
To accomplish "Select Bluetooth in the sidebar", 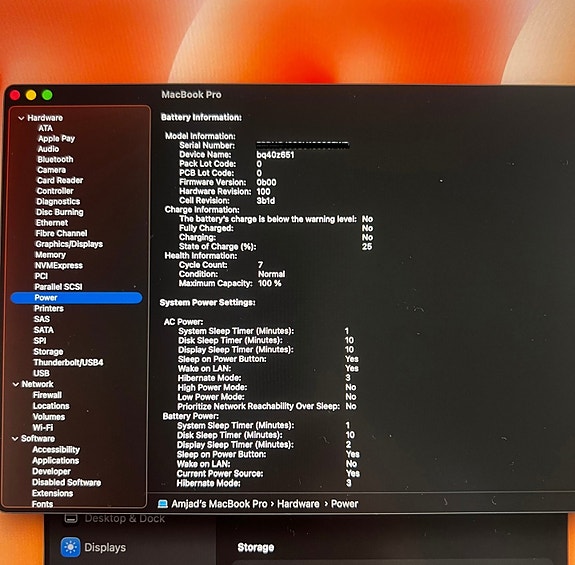I will pos(55,159).
